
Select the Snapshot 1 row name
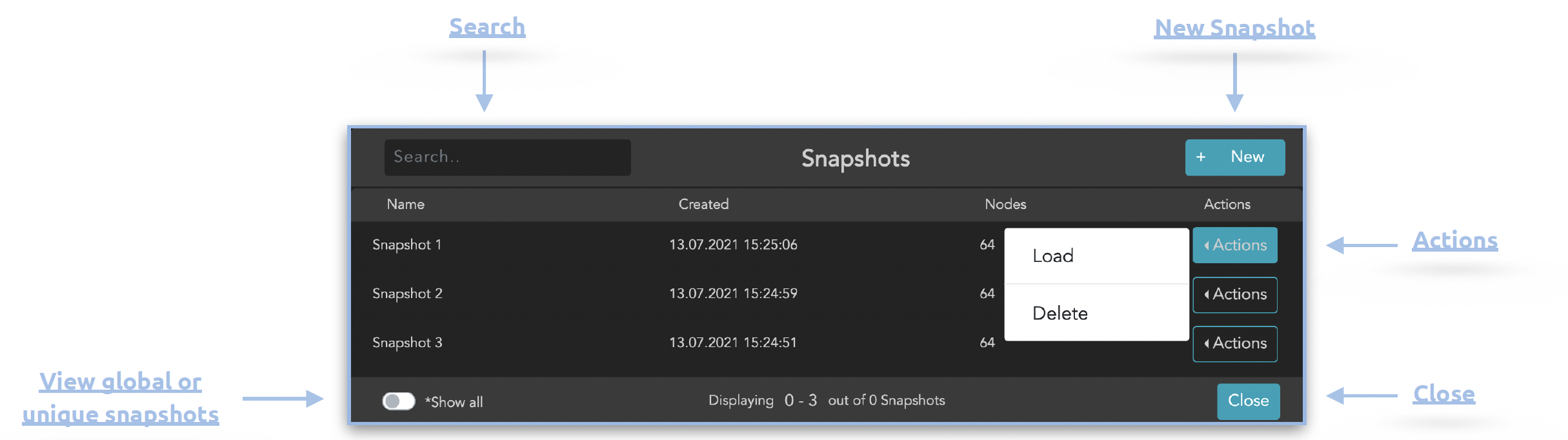click(x=407, y=245)
